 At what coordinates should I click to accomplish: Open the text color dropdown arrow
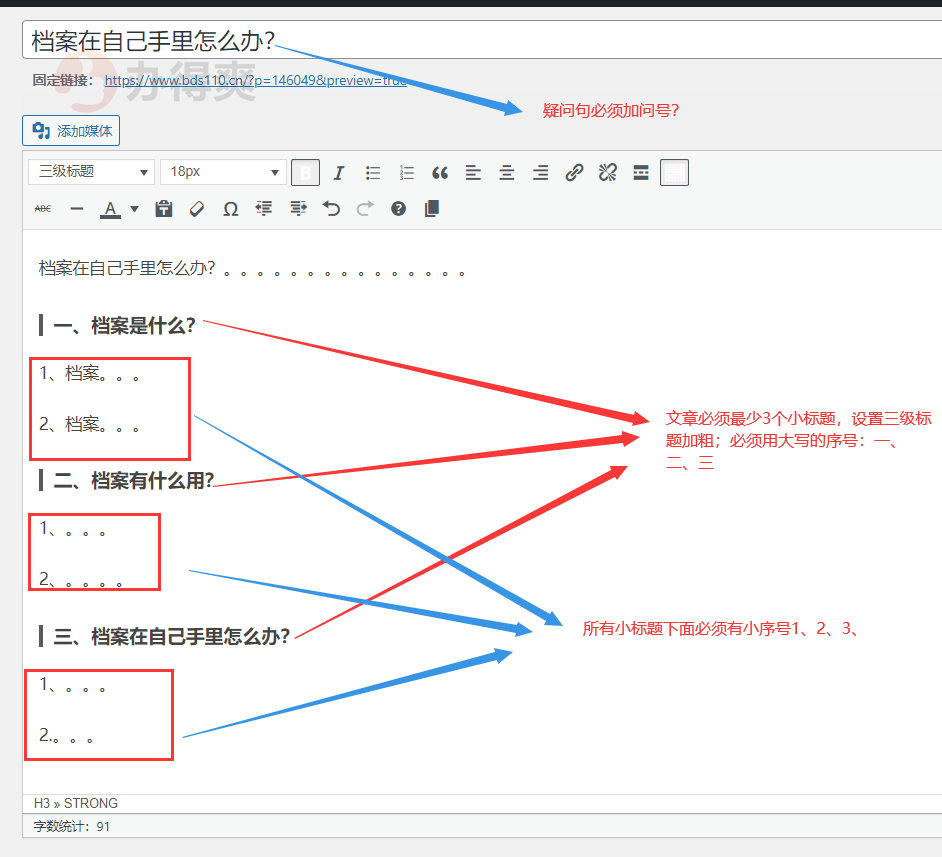coord(135,209)
